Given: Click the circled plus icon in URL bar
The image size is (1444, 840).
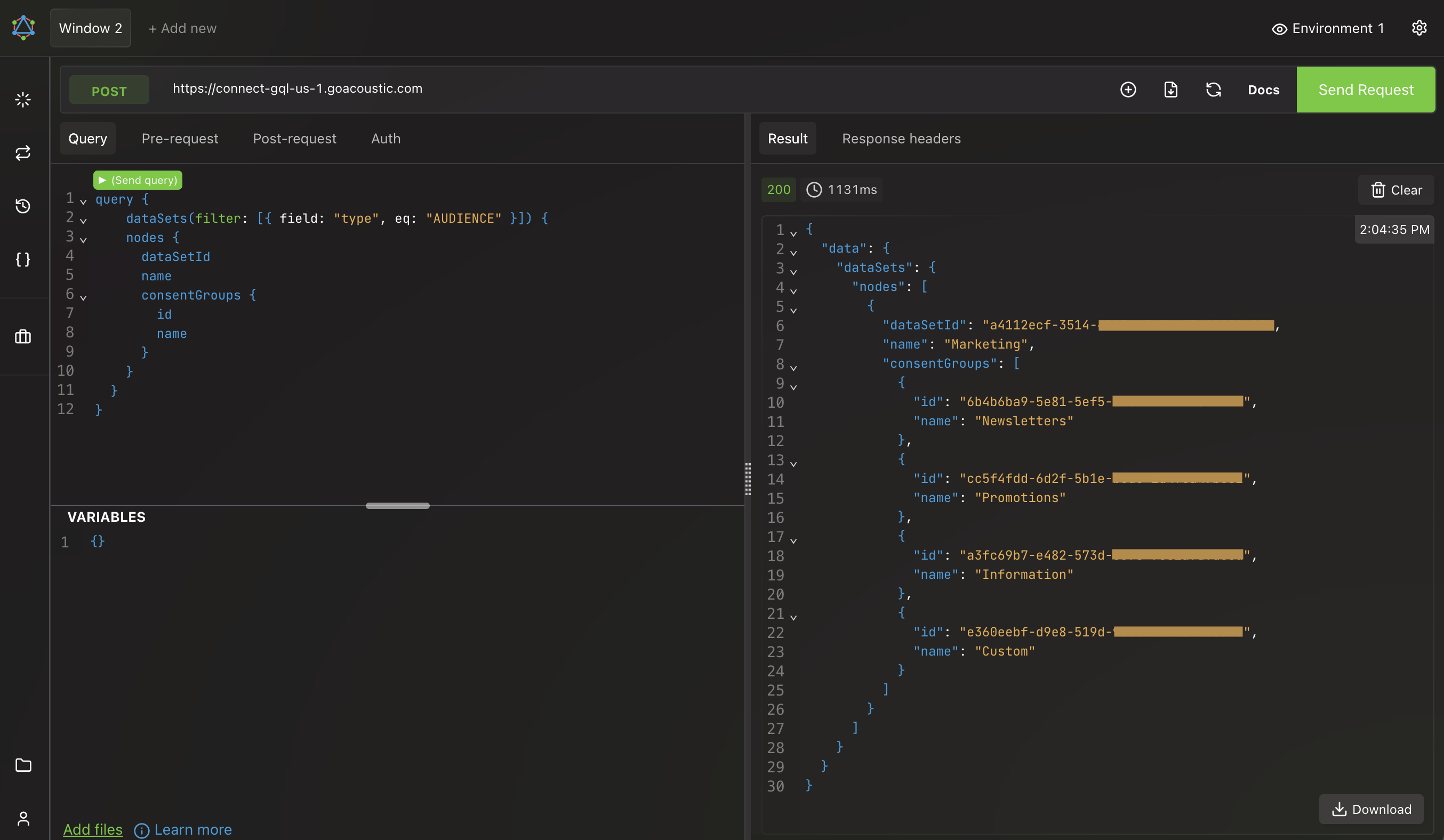Looking at the screenshot, I should (x=1128, y=90).
